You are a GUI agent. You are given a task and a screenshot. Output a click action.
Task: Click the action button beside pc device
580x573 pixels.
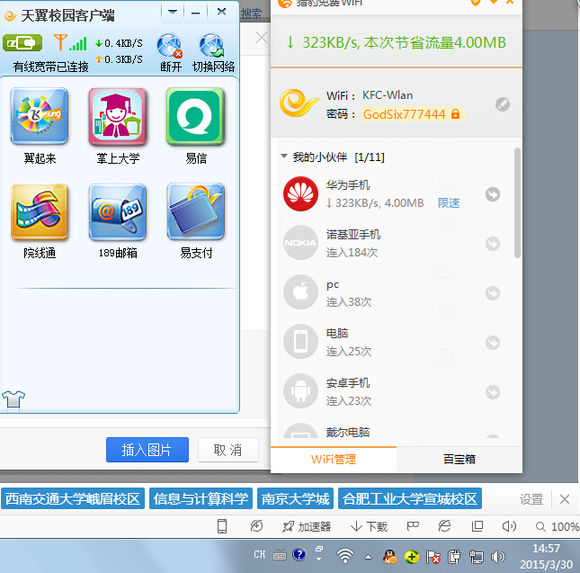click(x=492, y=293)
